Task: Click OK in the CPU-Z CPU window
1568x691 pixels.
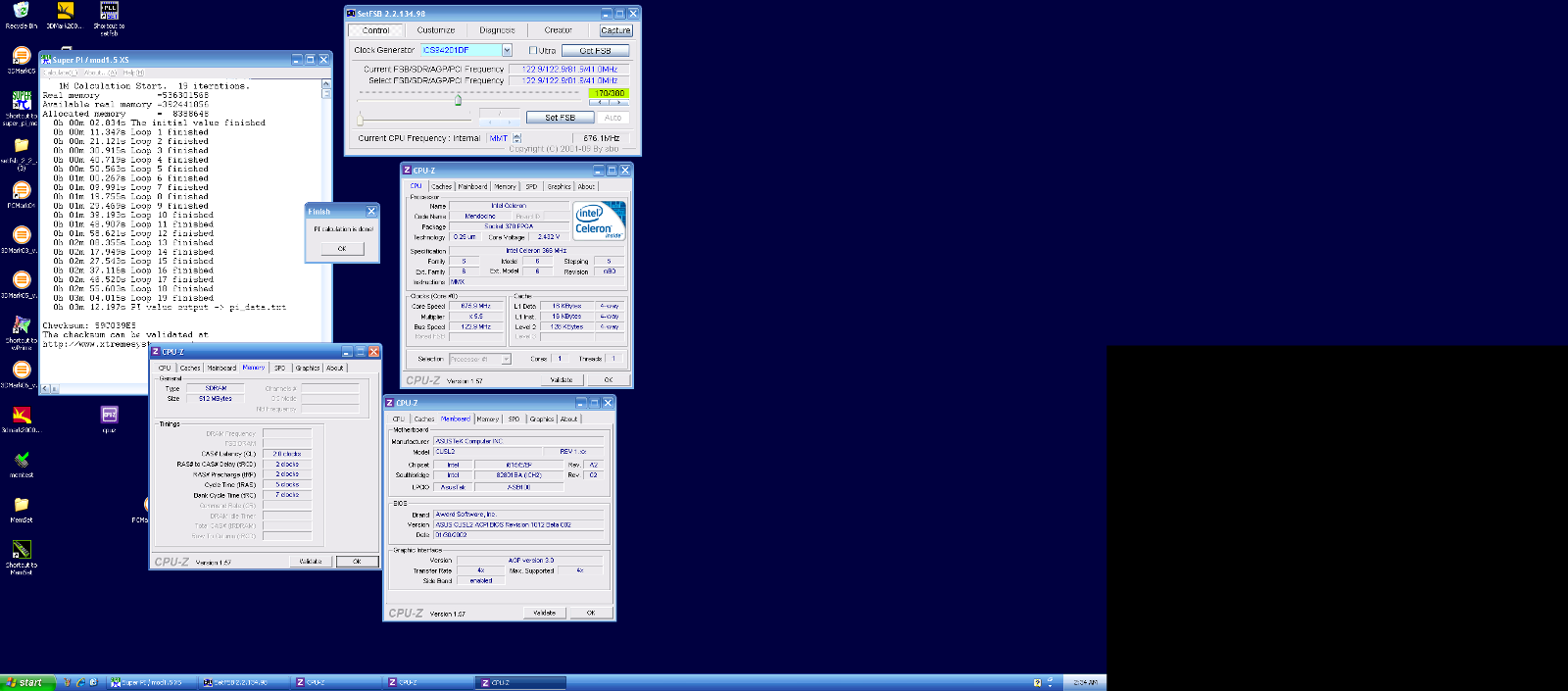Action: pyautogui.click(x=609, y=380)
